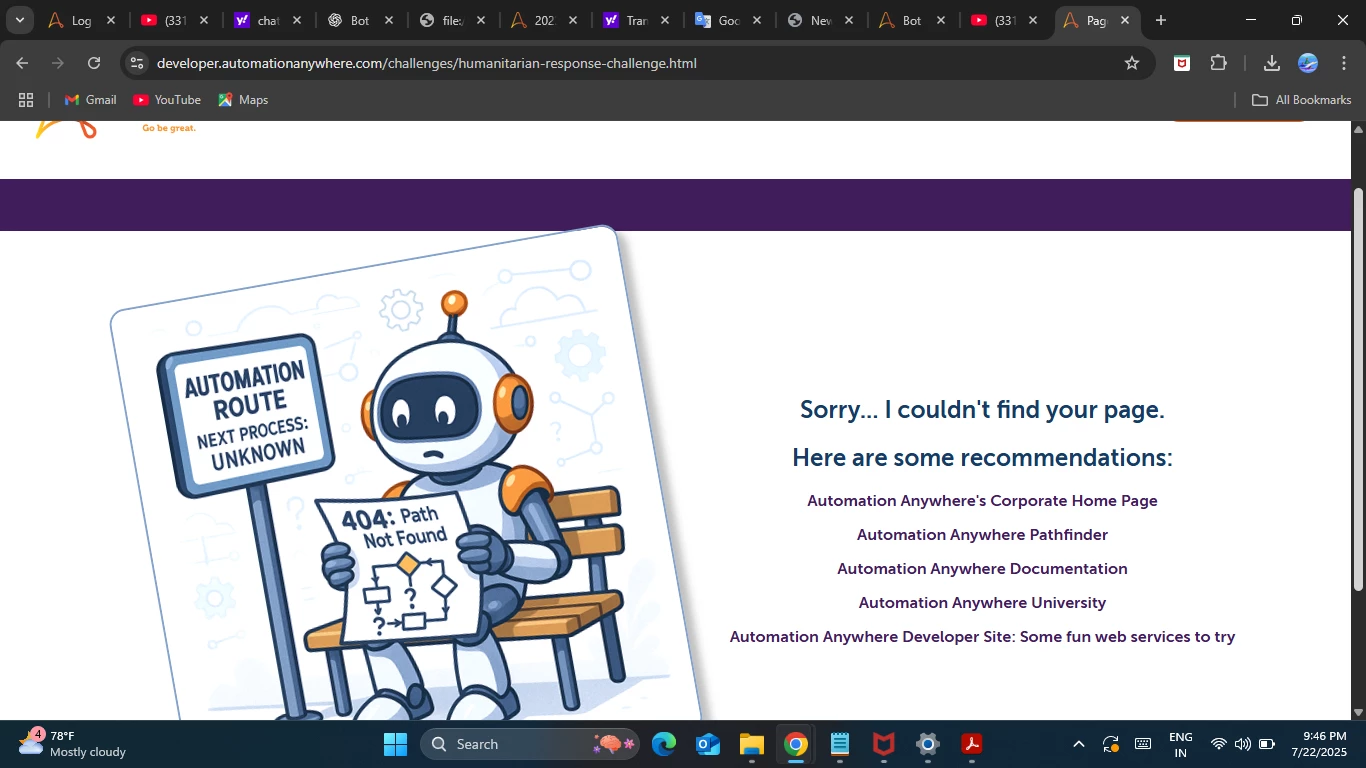Open a new tab with the plus button
The width and height of the screenshot is (1366, 768).
click(x=1161, y=20)
